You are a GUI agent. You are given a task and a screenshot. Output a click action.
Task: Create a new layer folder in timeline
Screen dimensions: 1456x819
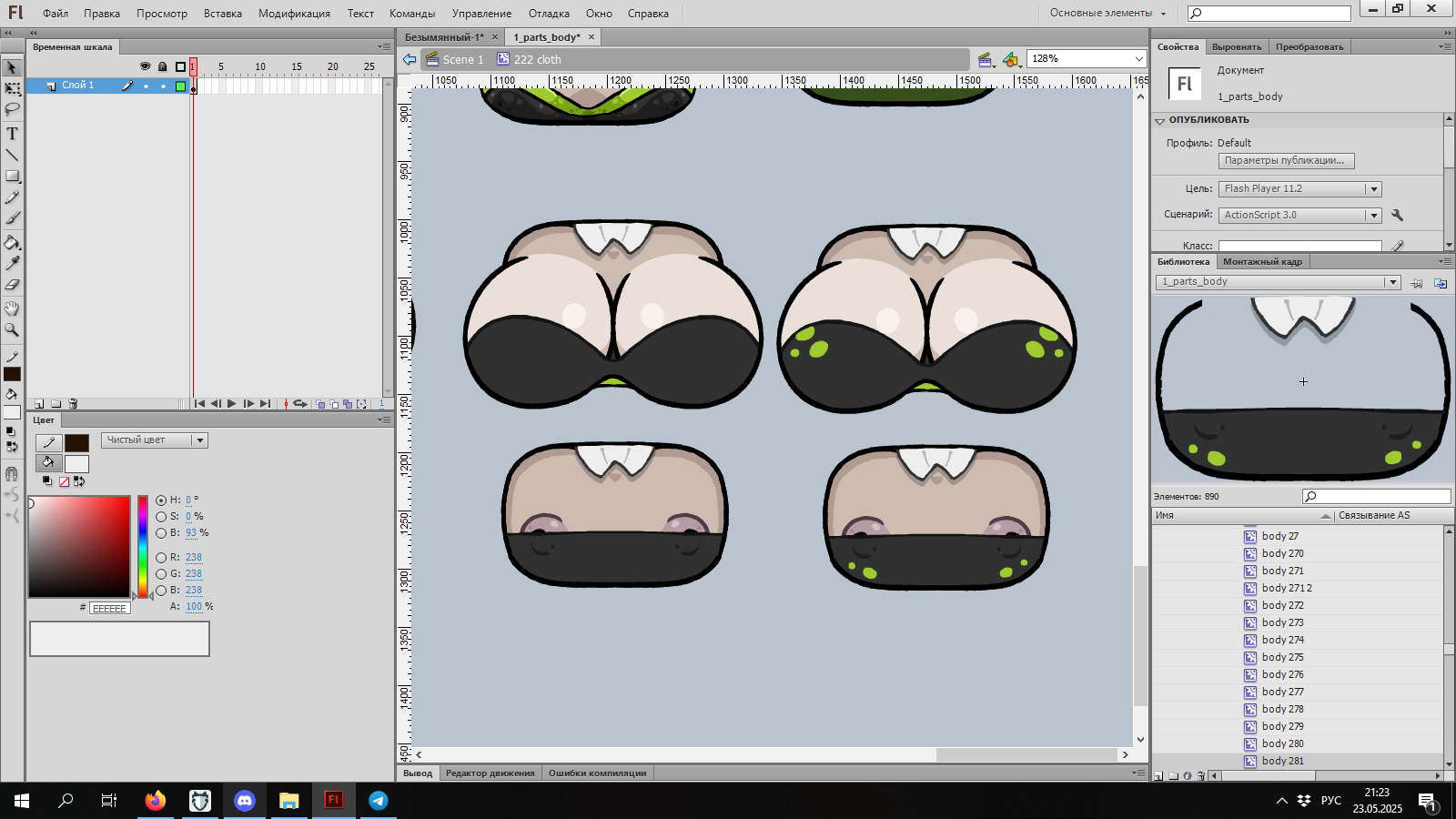(56, 404)
